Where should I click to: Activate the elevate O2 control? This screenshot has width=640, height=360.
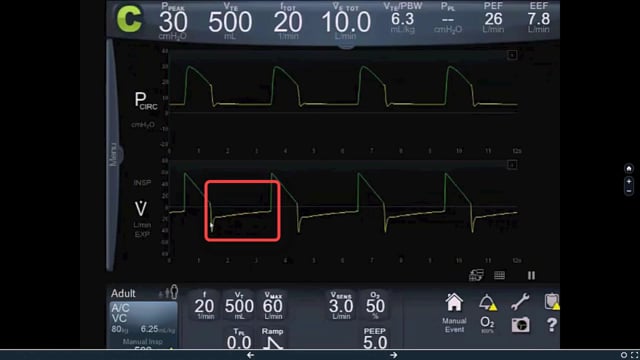(x=487, y=324)
